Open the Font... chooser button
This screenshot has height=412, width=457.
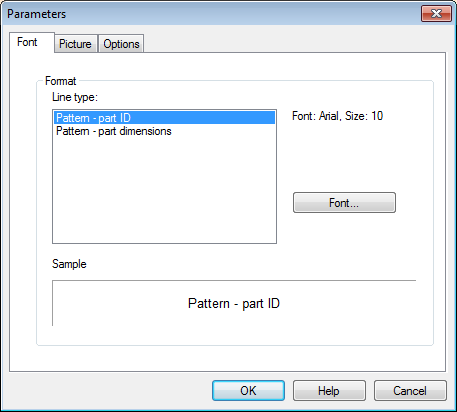pyautogui.click(x=344, y=202)
